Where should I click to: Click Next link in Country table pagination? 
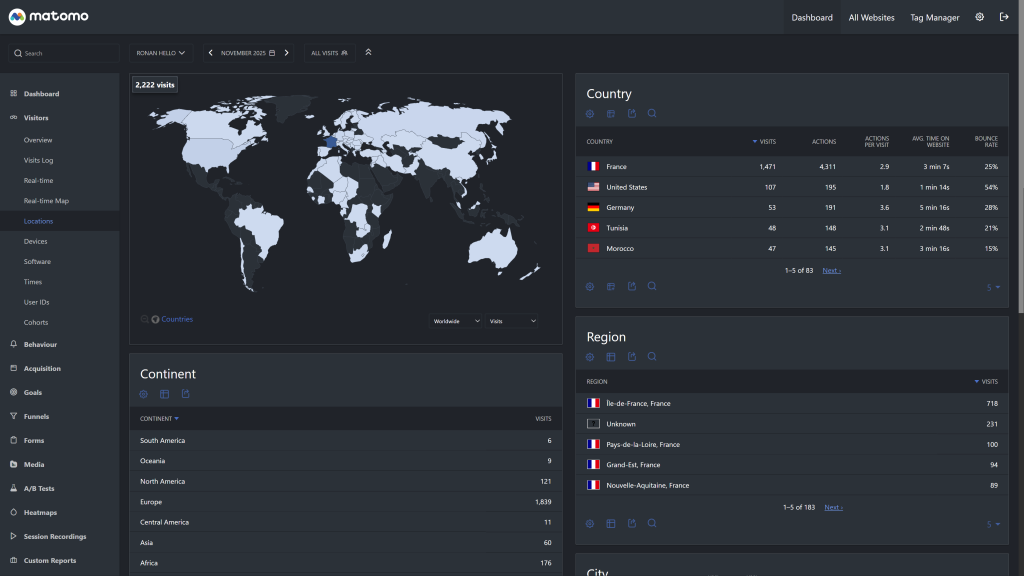pyautogui.click(x=831, y=271)
